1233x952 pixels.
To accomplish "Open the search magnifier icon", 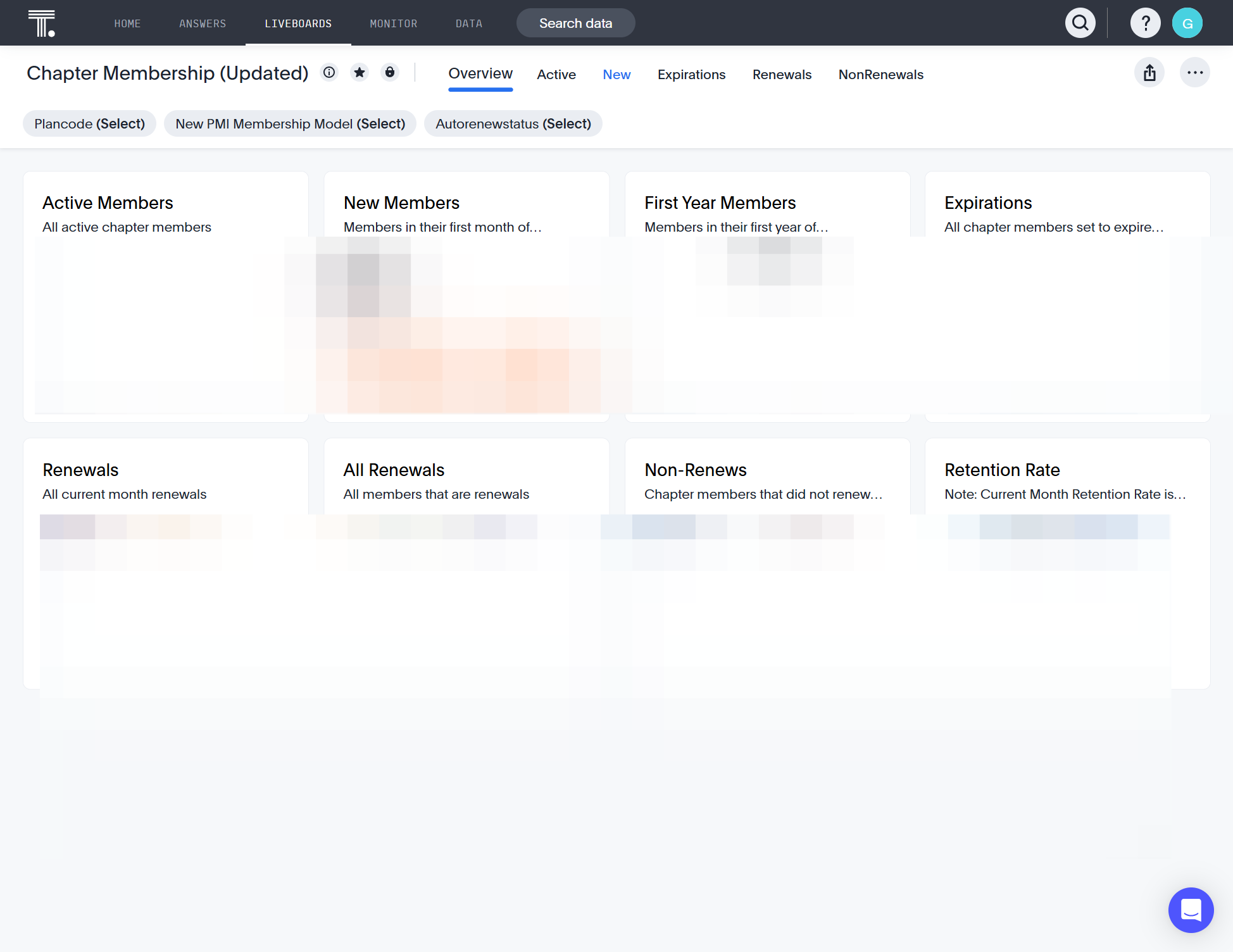I will click(x=1080, y=23).
